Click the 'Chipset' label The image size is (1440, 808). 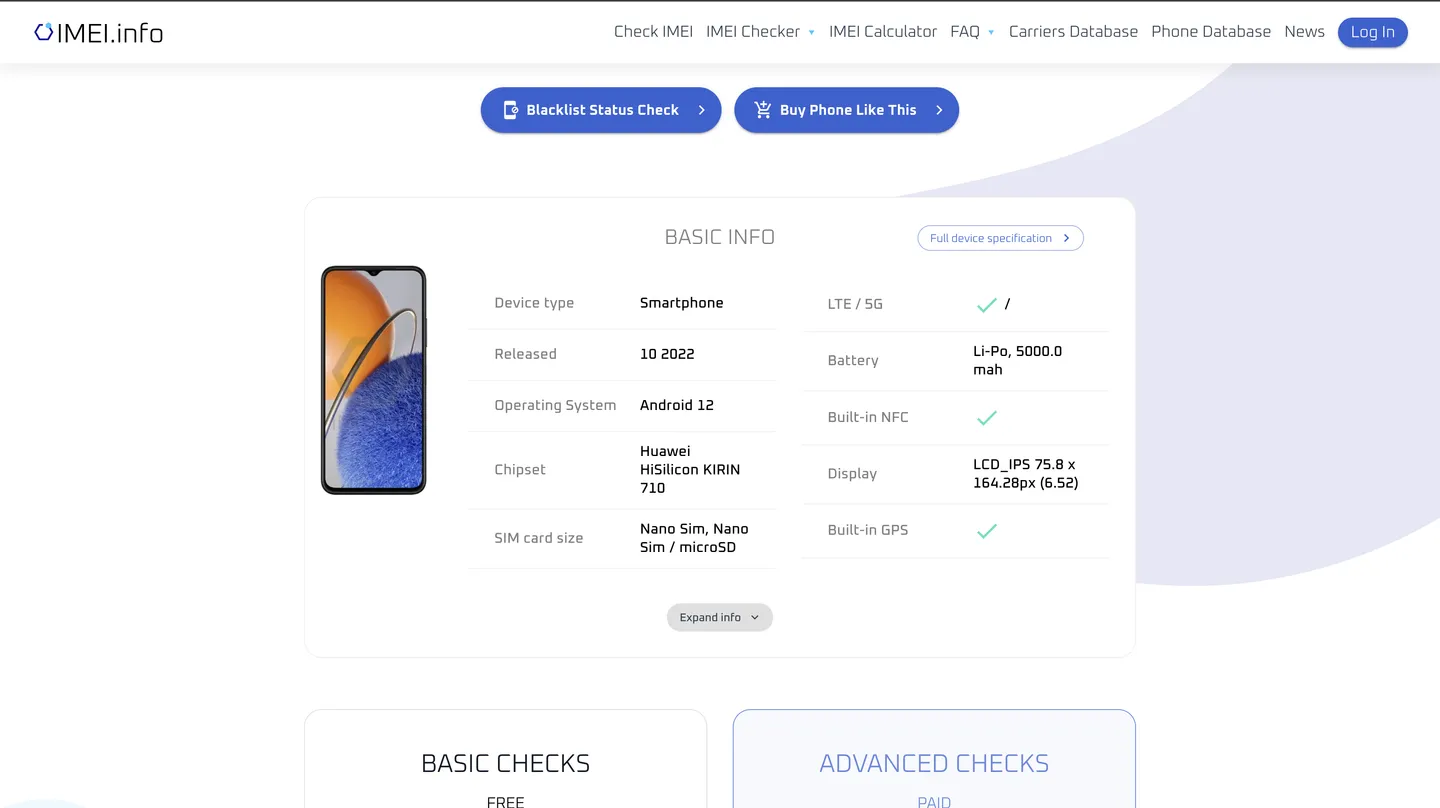tap(520, 470)
